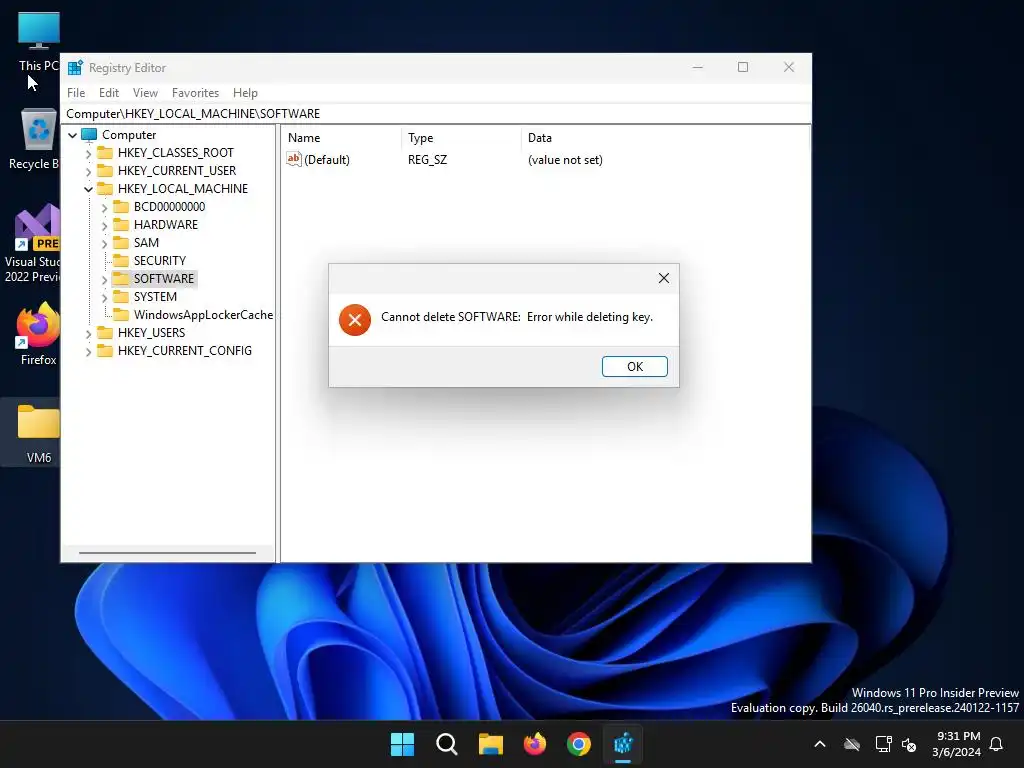Viewport: 1024px width, 768px height.
Task: Click Registry Editor taskbar icon
Action: 623,744
